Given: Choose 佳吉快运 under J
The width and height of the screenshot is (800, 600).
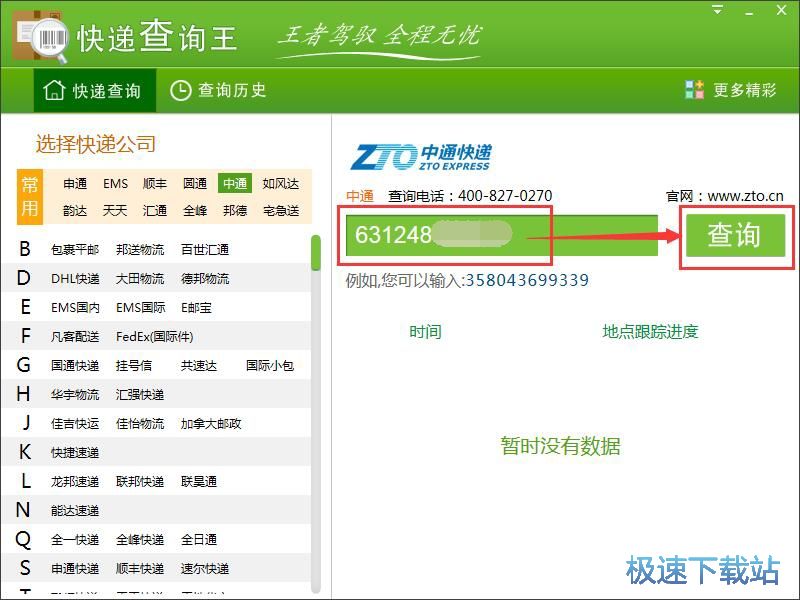Looking at the screenshot, I should tap(75, 424).
